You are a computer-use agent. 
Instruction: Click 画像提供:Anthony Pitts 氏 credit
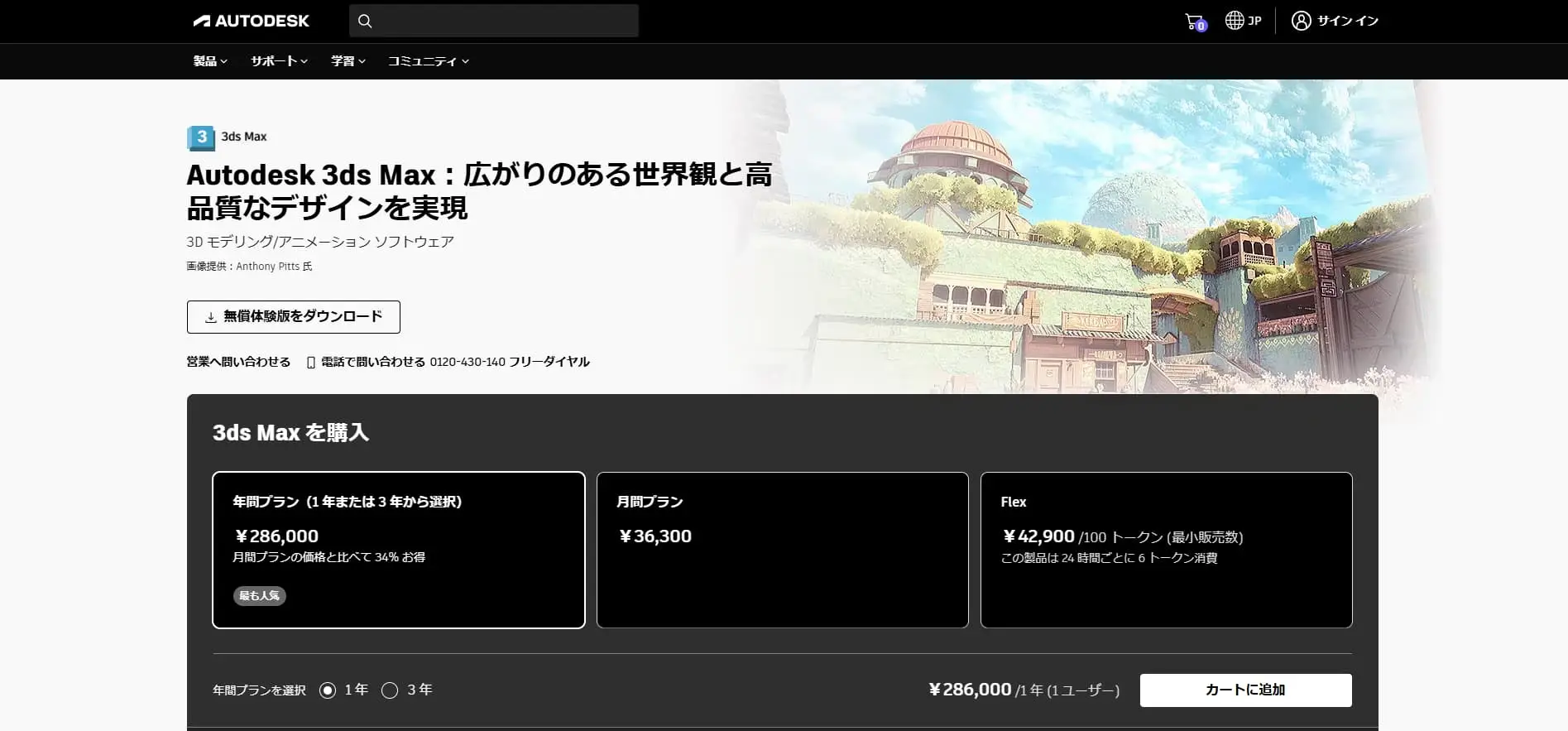[249, 267]
